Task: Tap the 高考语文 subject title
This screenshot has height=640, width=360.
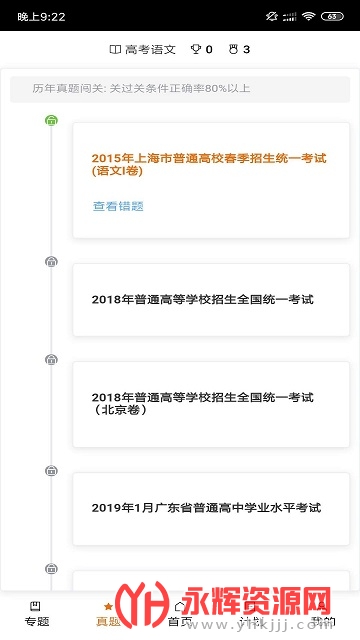Action: [x=150, y=49]
